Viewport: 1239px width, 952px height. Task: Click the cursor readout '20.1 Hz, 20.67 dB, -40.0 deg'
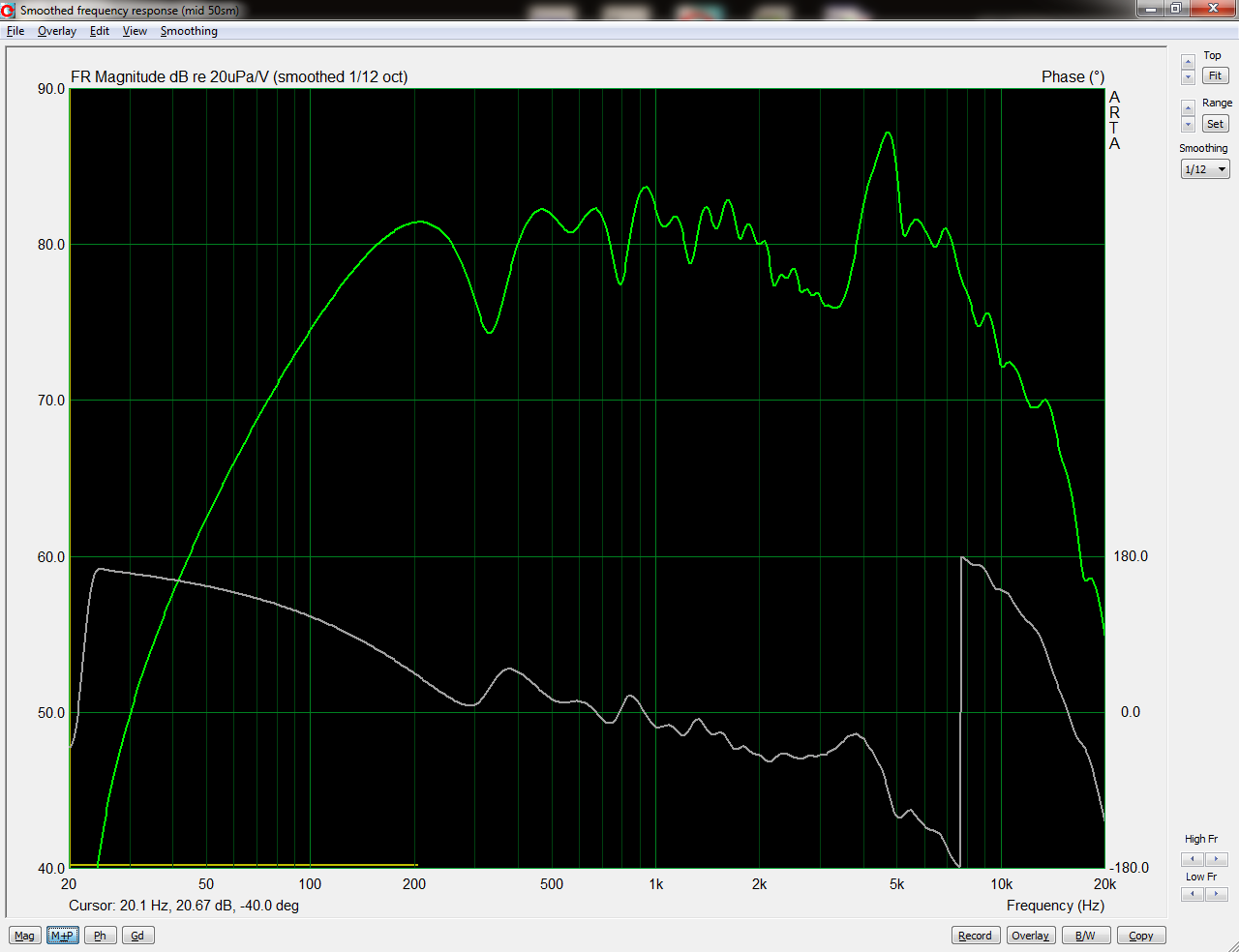point(209,906)
